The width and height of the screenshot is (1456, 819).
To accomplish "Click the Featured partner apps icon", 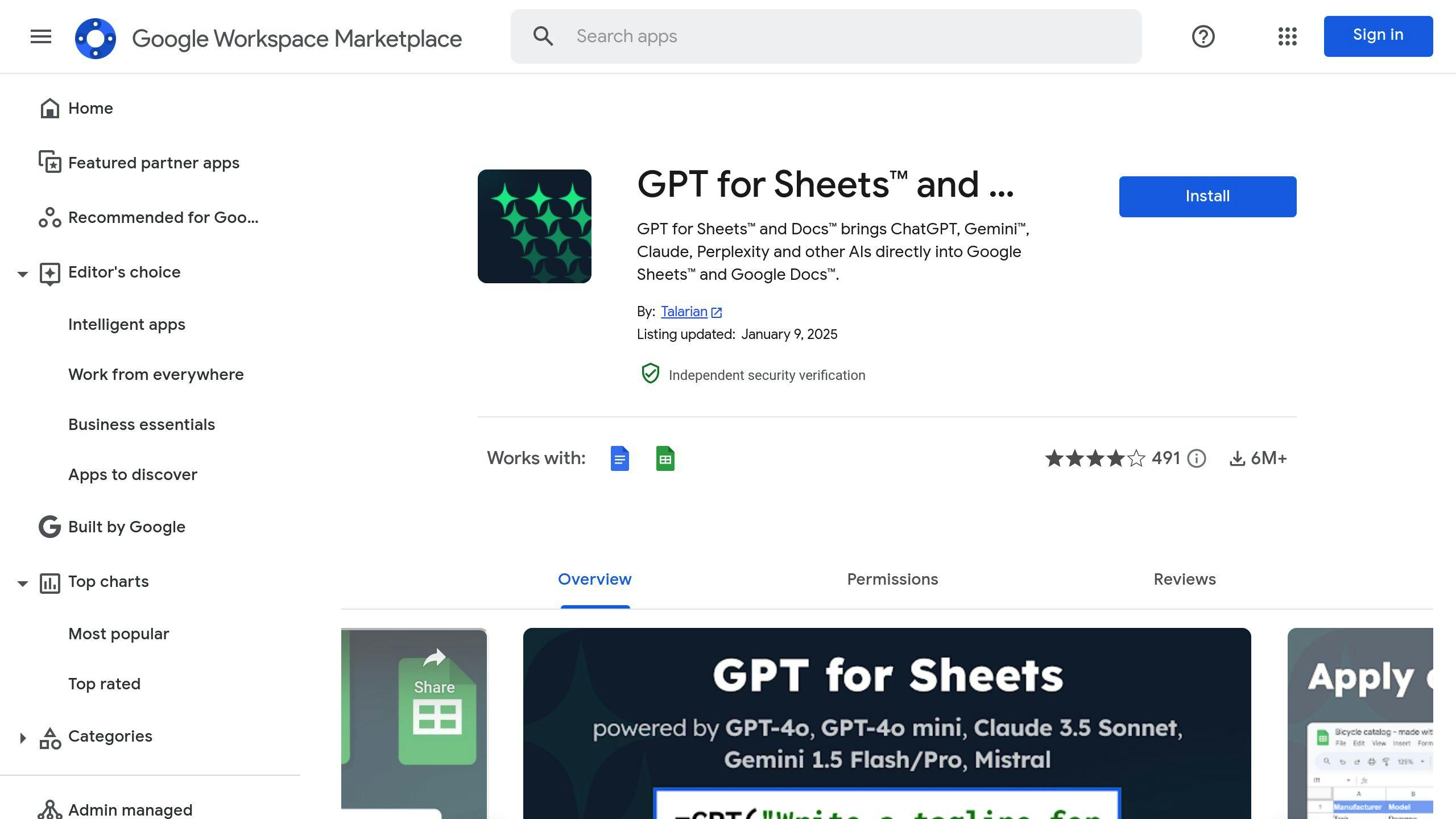I will (49, 162).
